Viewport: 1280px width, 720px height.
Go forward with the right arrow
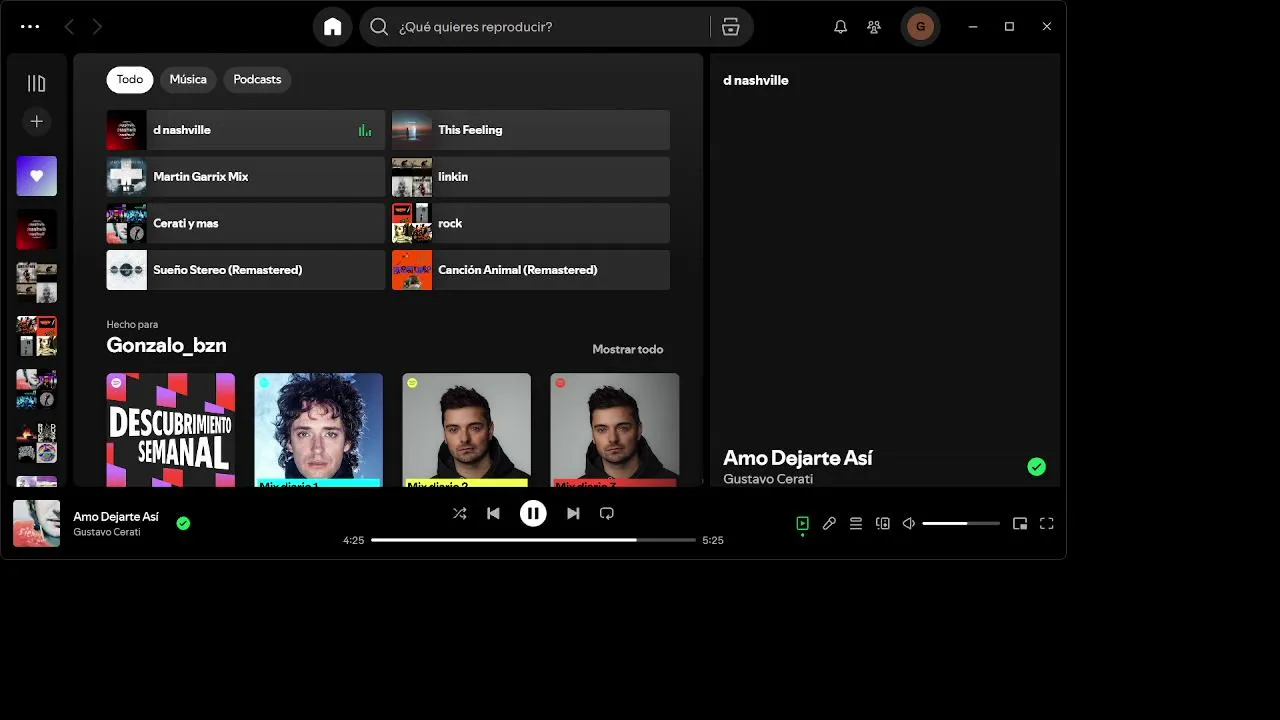pyautogui.click(x=97, y=27)
